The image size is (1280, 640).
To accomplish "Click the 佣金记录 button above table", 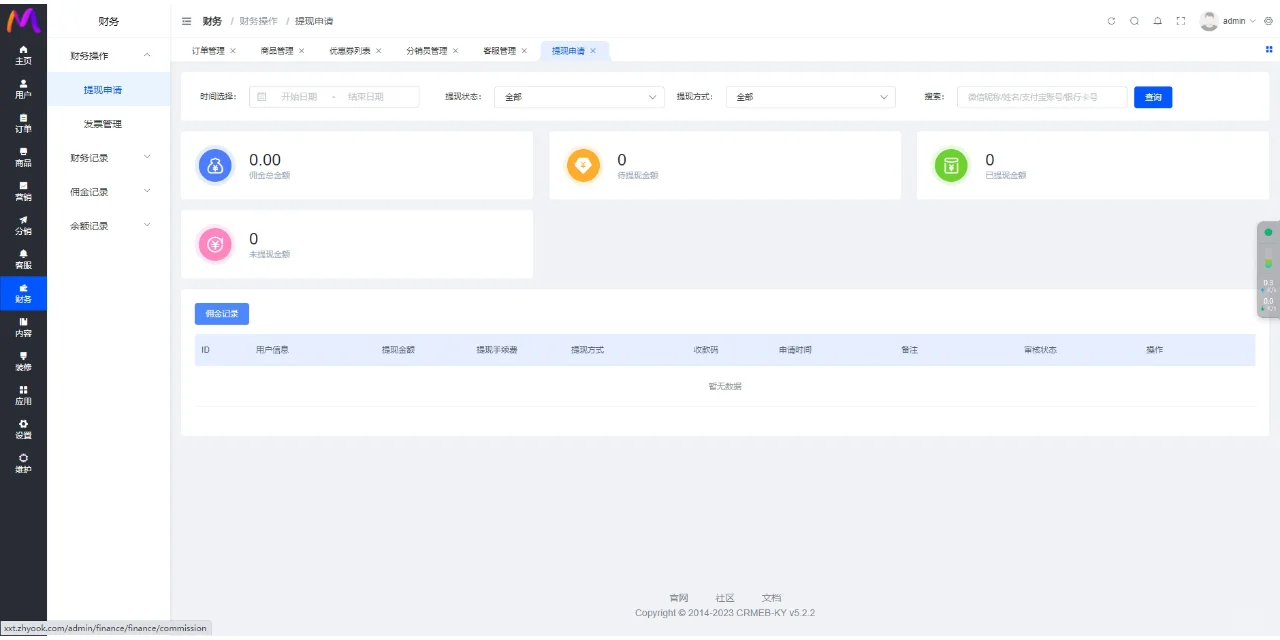I will (x=221, y=314).
